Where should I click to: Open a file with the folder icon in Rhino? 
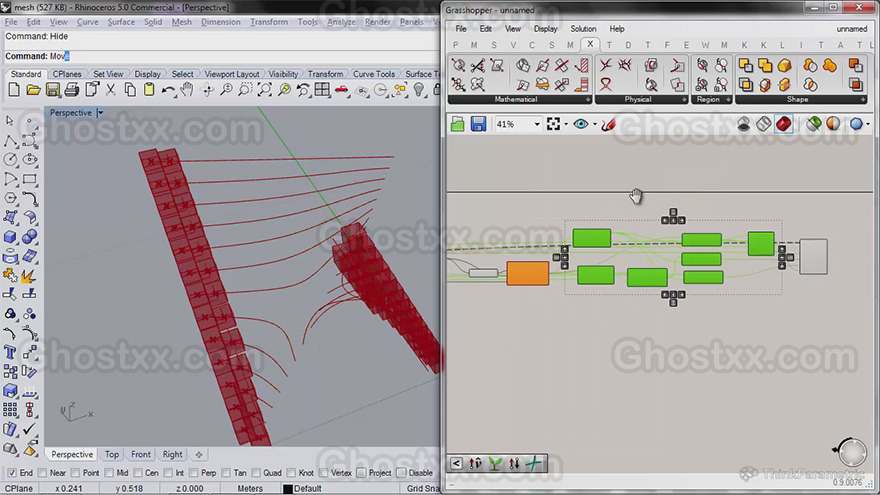pos(33,90)
